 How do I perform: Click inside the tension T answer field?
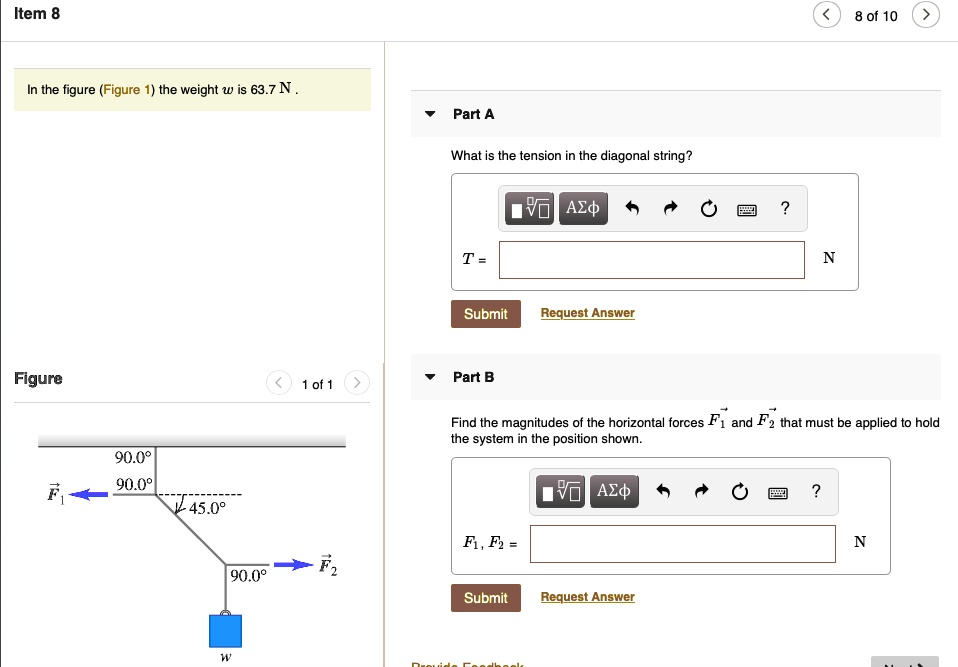[650, 259]
